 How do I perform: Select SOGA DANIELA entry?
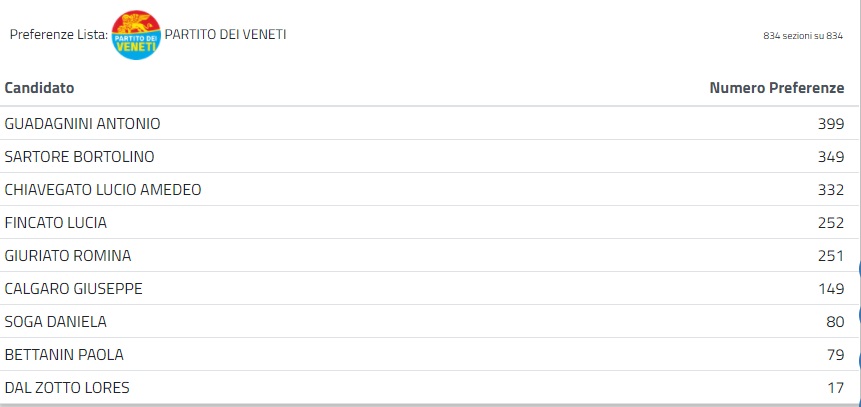coord(56,322)
